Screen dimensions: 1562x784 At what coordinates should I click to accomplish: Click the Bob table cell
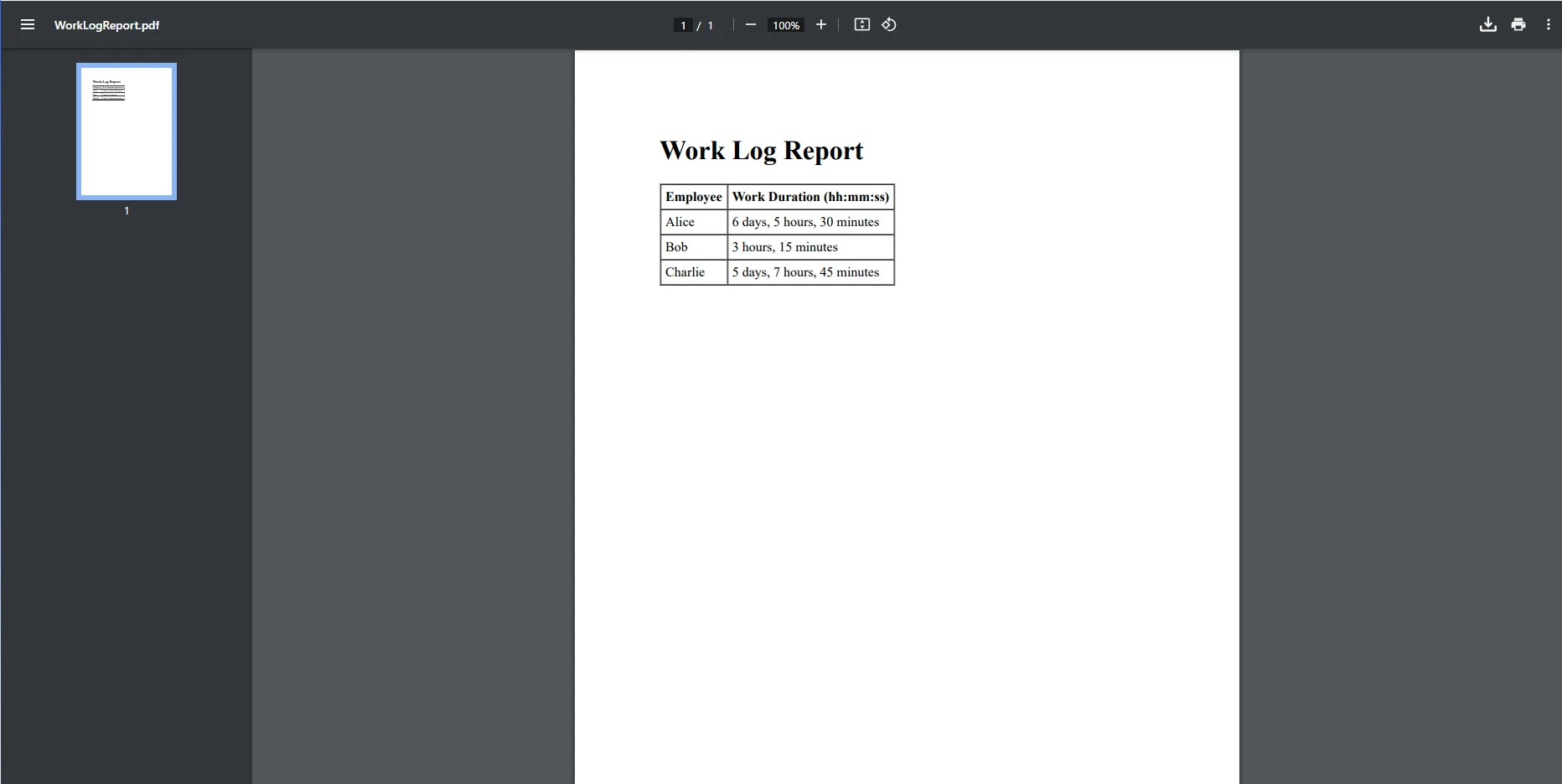tap(694, 247)
